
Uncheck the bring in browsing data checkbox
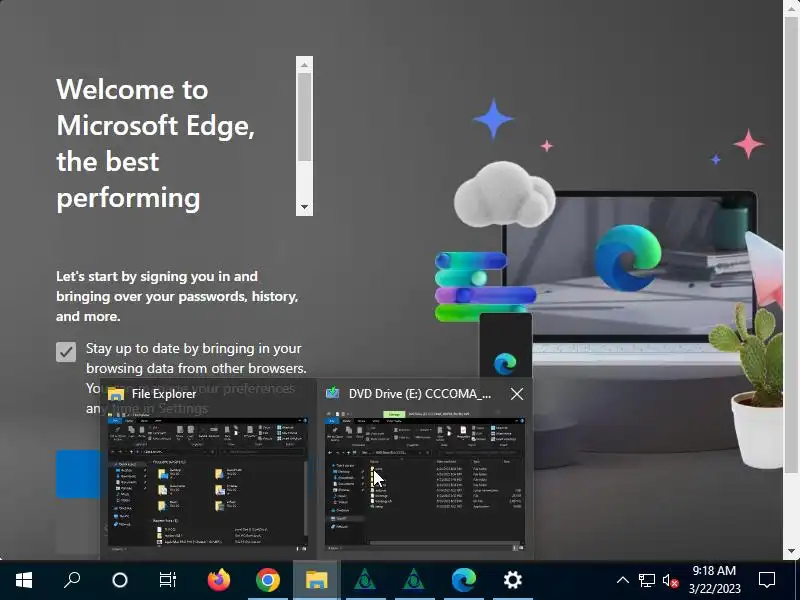point(66,352)
